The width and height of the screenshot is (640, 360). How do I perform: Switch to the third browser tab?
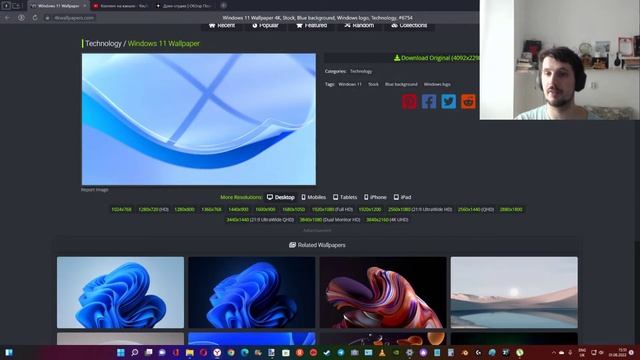(184, 6)
